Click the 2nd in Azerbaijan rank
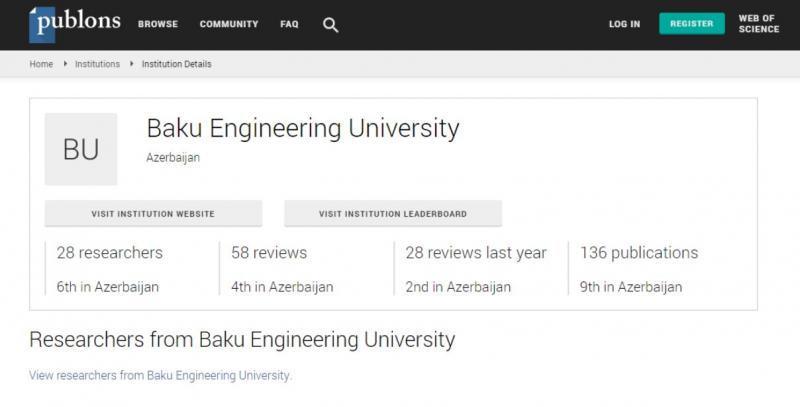 [x=458, y=287]
